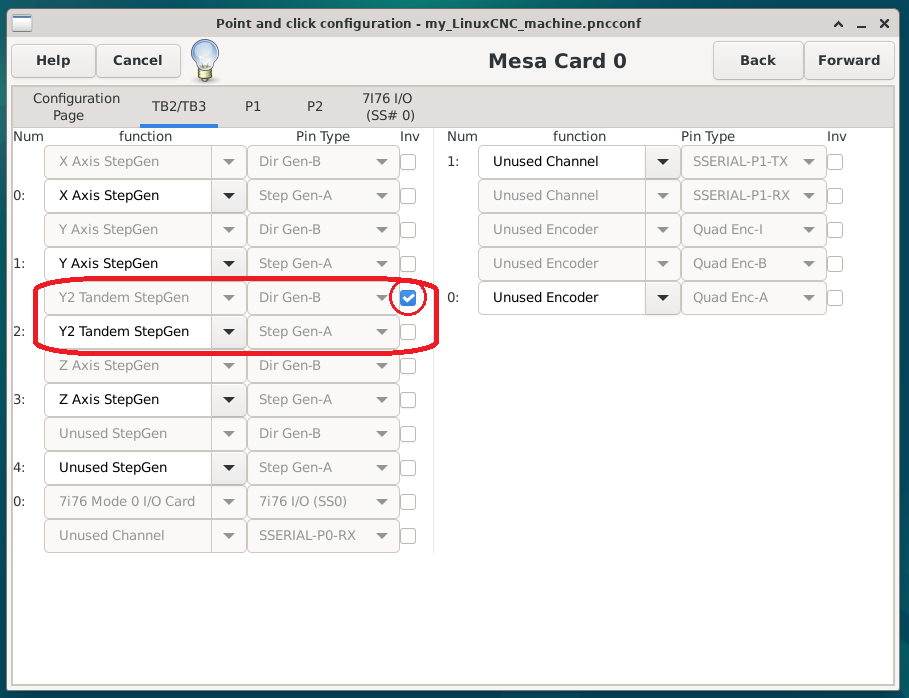The image size is (909, 698).
Task: Click the Help button
Action: pyautogui.click(x=53, y=60)
